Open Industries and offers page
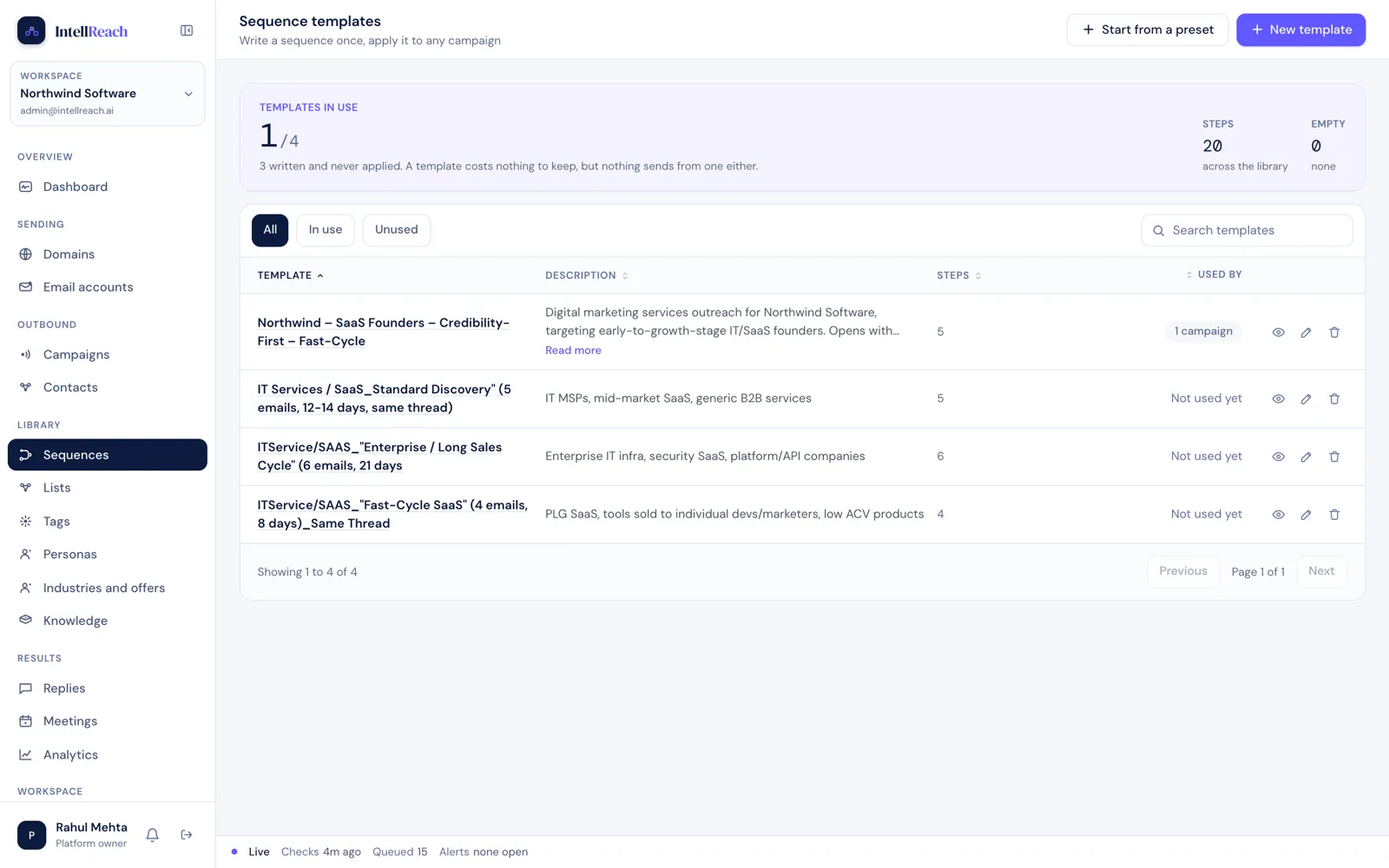The image size is (1389, 868). coord(108,589)
